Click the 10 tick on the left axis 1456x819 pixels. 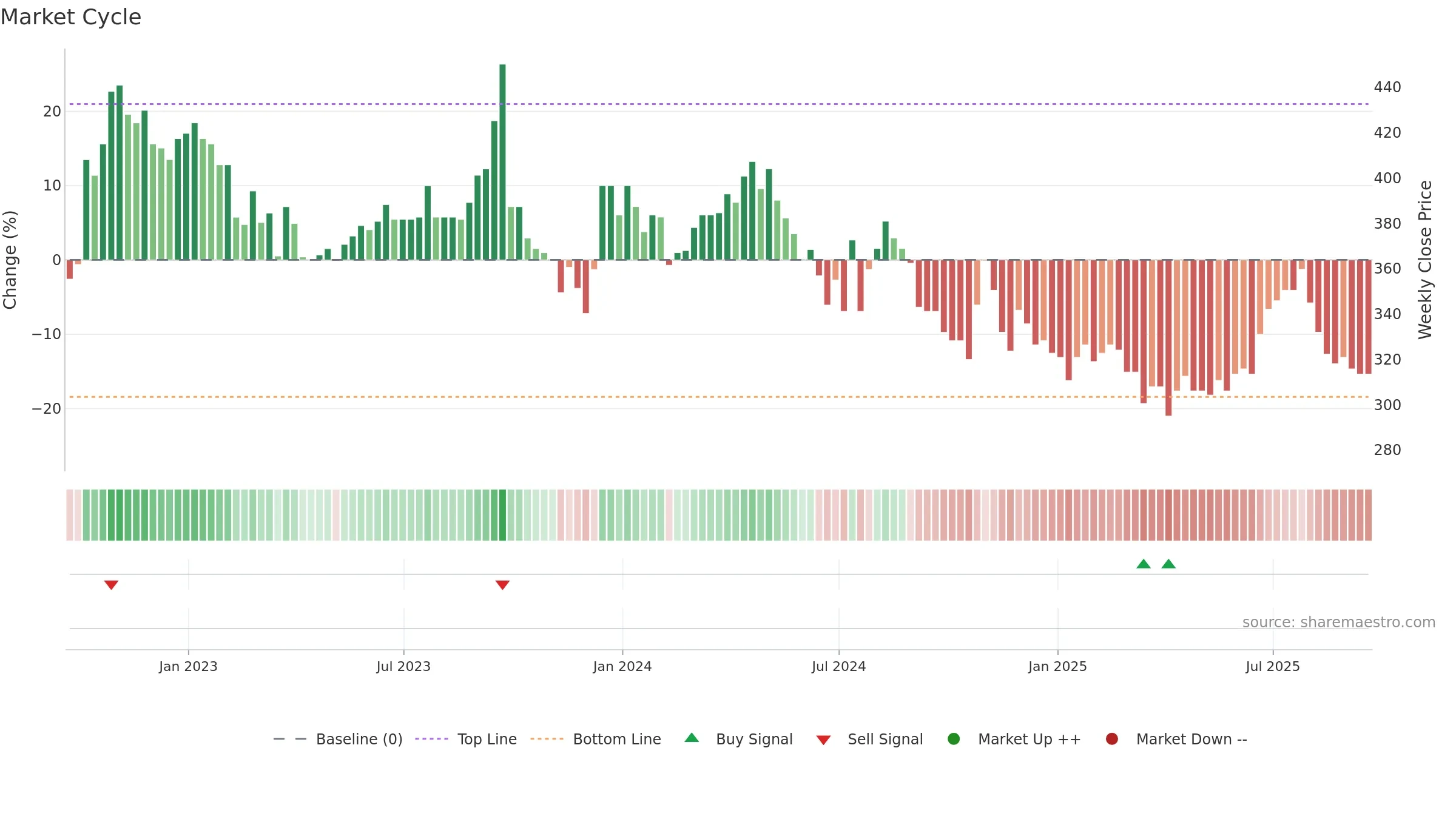pyautogui.click(x=52, y=186)
